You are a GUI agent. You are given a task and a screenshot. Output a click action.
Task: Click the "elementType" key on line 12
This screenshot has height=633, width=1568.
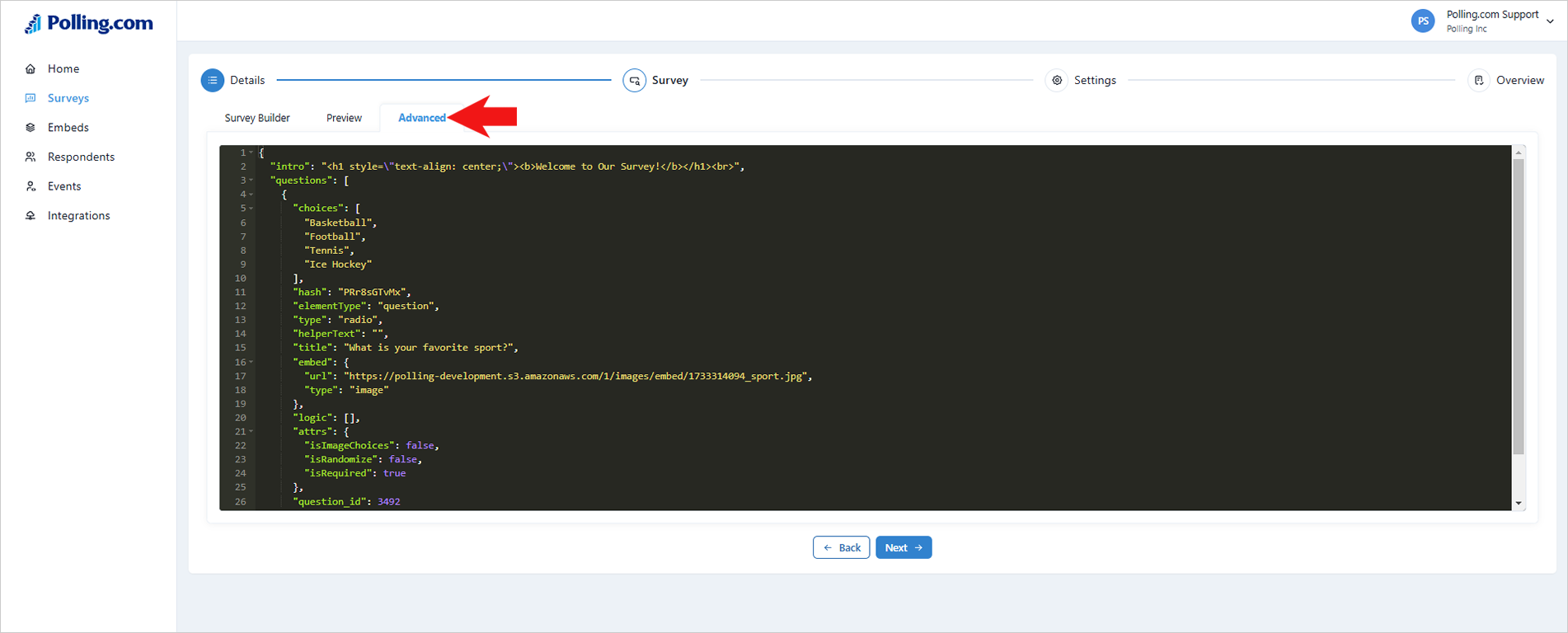pos(330,306)
